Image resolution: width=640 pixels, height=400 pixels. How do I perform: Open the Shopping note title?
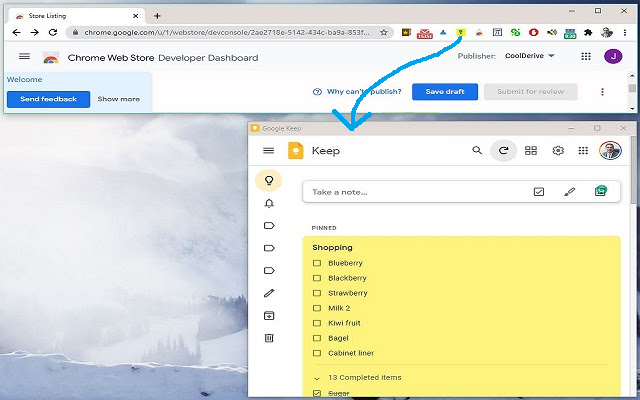pyautogui.click(x=332, y=247)
